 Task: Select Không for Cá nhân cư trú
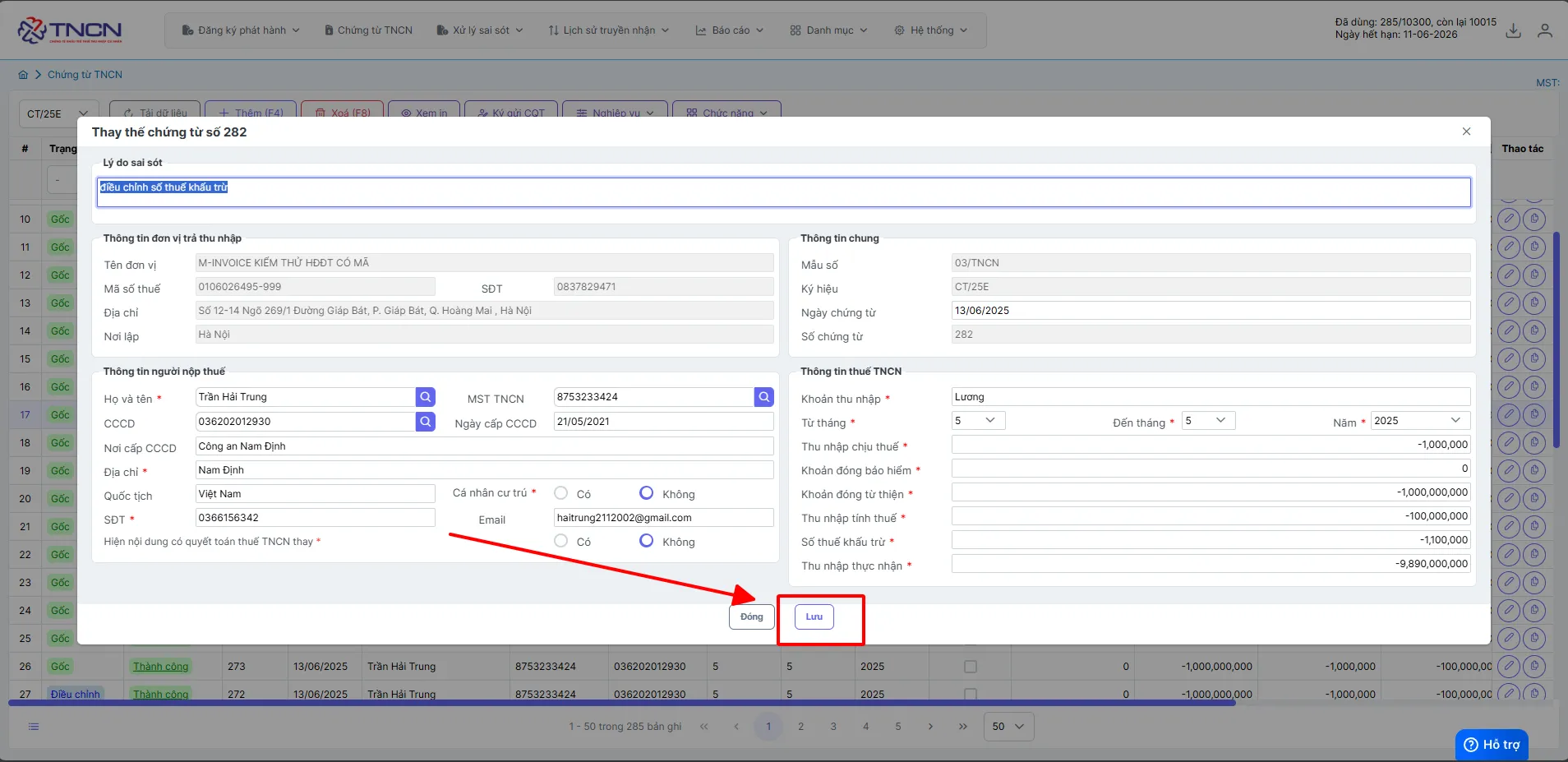click(647, 493)
